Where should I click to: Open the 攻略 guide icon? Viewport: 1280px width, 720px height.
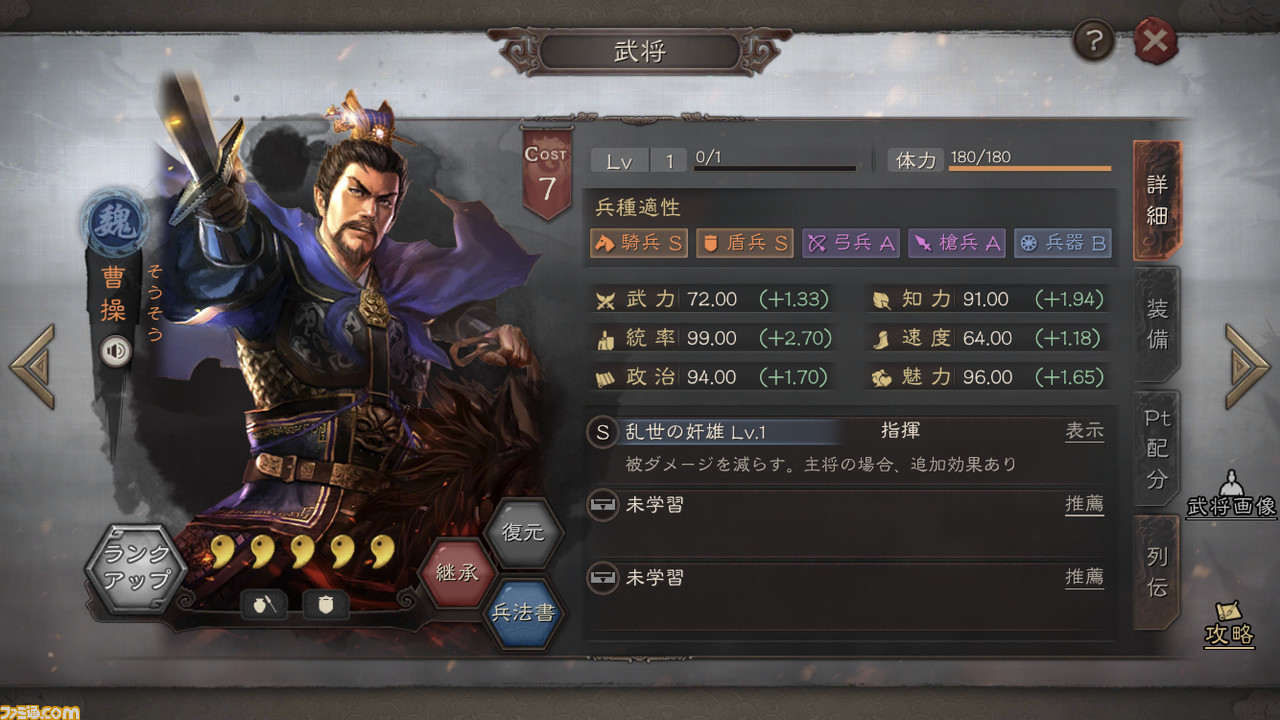click(1230, 623)
